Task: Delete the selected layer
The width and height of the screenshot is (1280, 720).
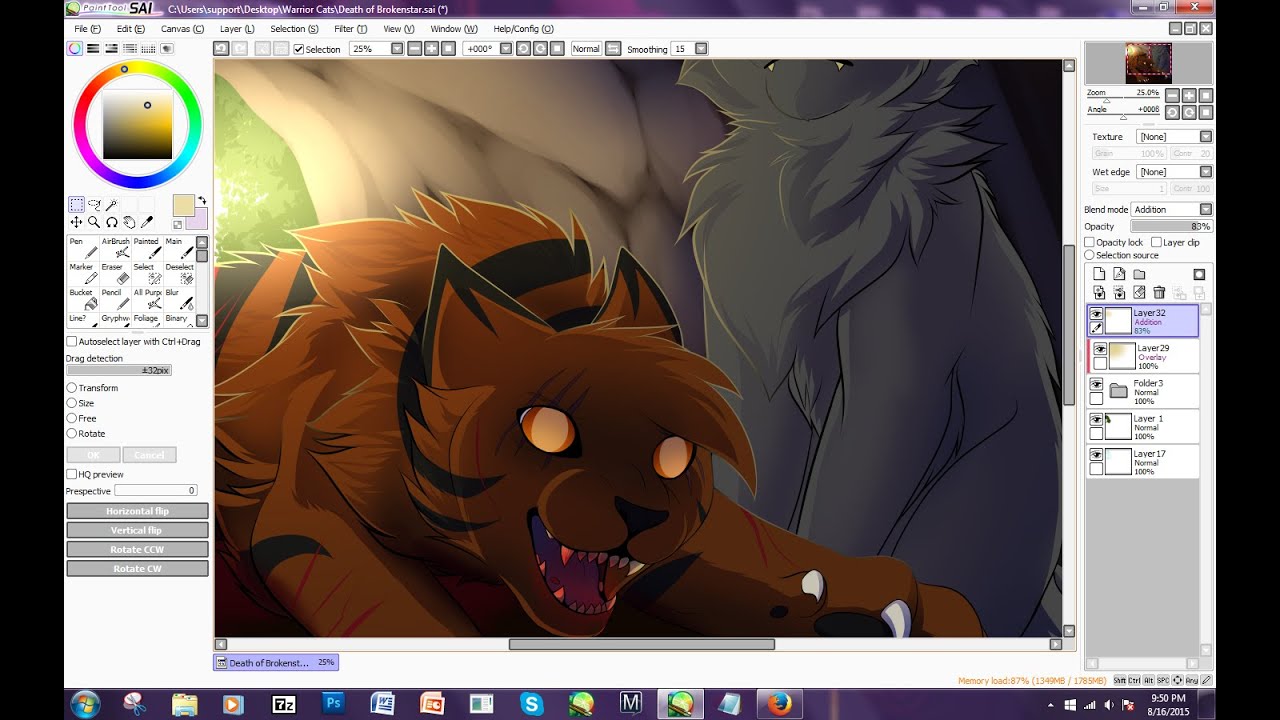Action: coord(1158,293)
